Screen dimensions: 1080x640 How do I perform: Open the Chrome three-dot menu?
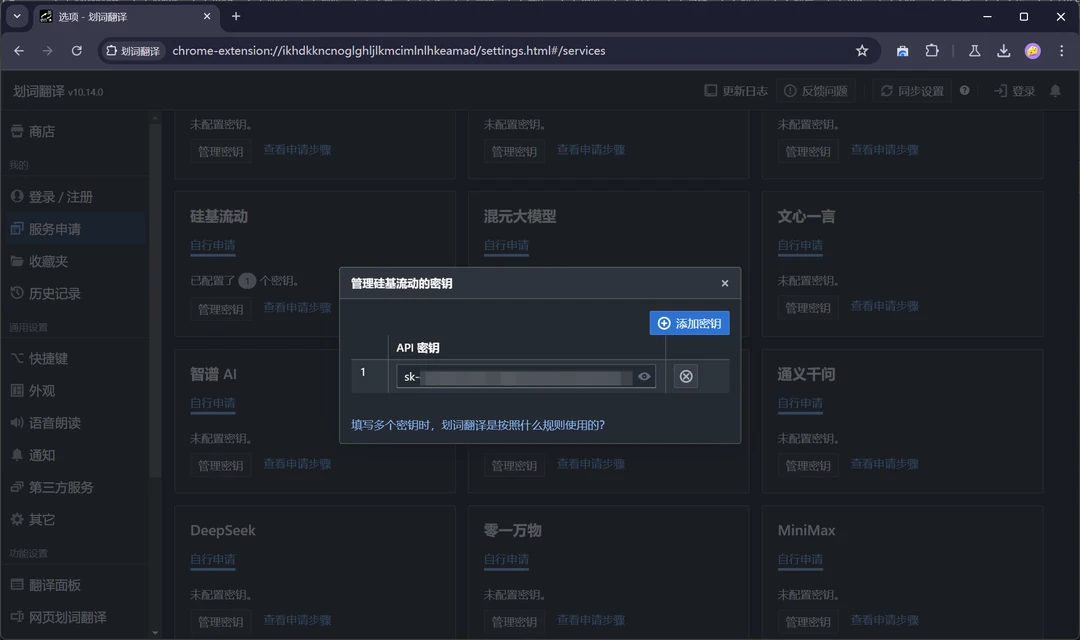point(1061,51)
